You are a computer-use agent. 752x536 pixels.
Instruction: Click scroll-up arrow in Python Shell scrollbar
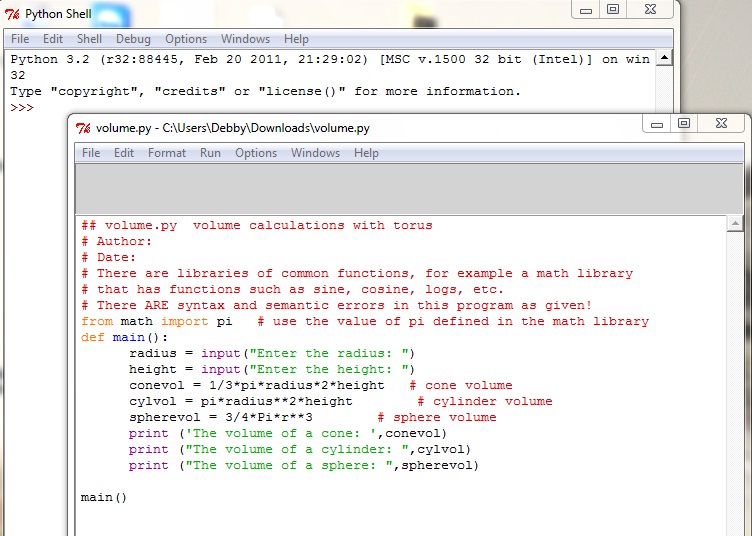(x=664, y=58)
